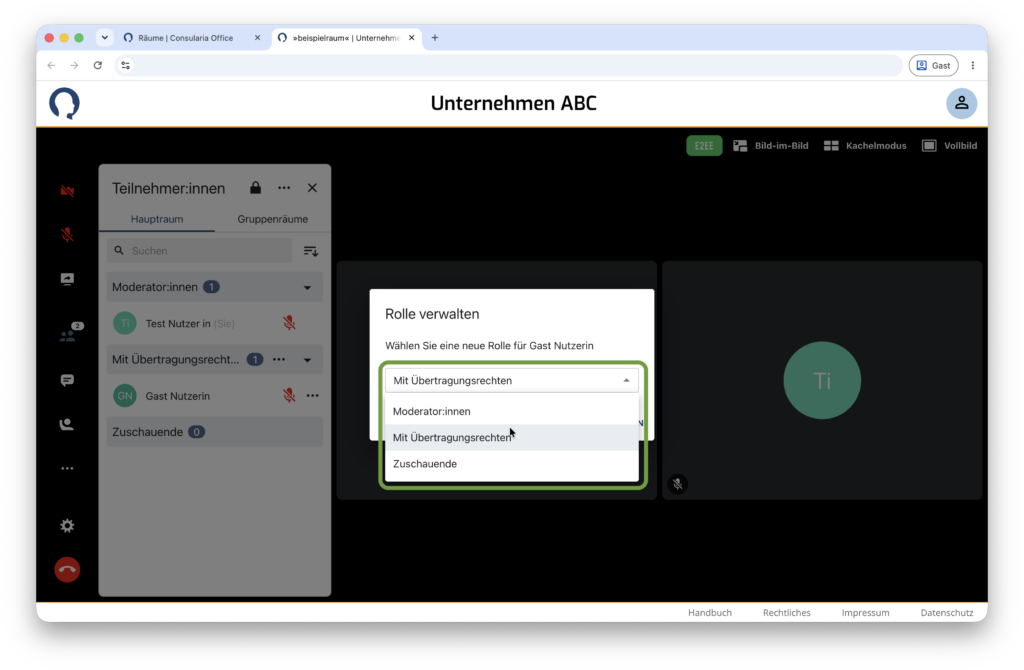Switch to the Gruppenräume tab
This screenshot has height=670, width=1024.
click(x=272, y=219)
